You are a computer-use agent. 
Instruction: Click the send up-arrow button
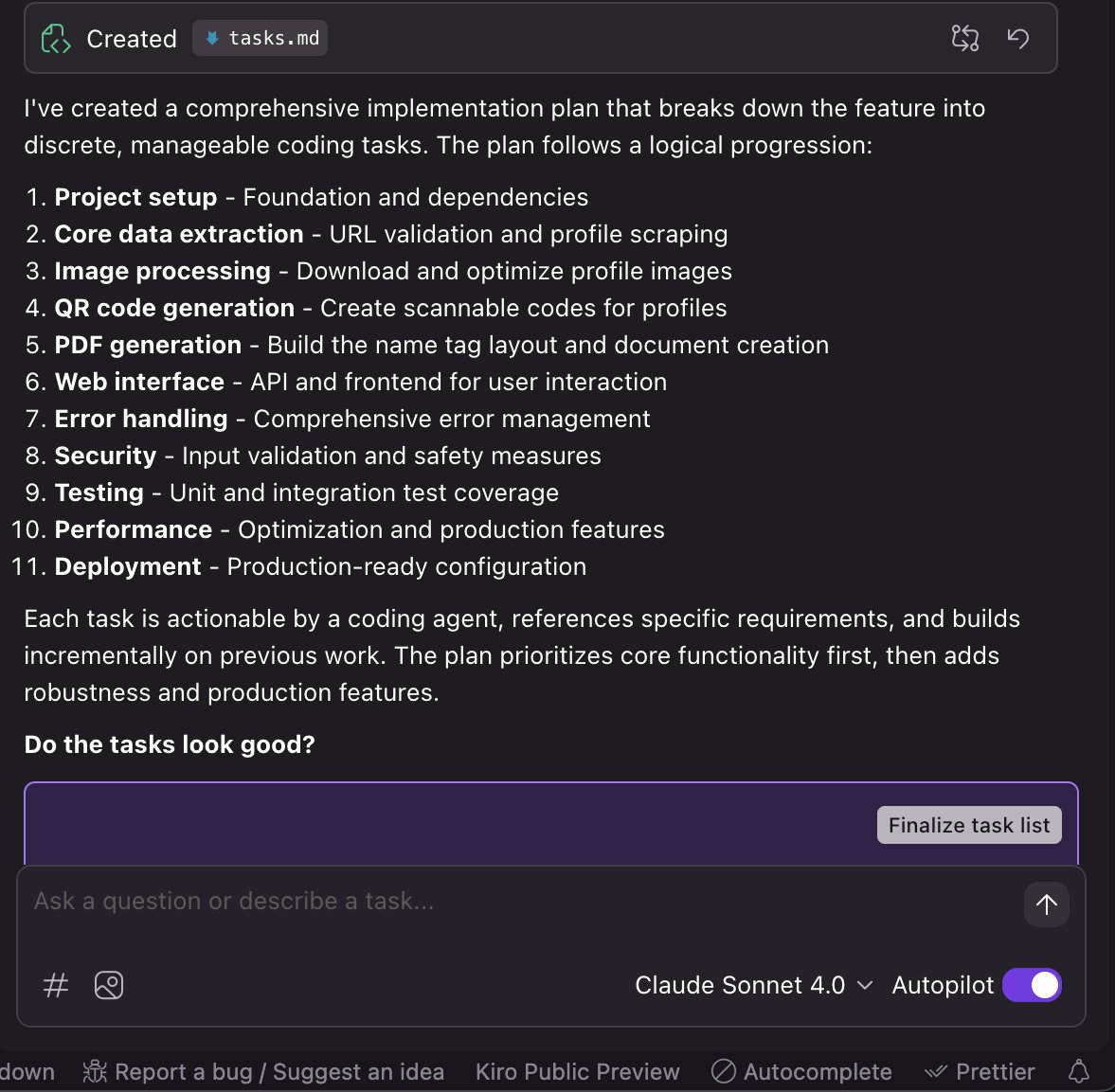click(1046, 904)
